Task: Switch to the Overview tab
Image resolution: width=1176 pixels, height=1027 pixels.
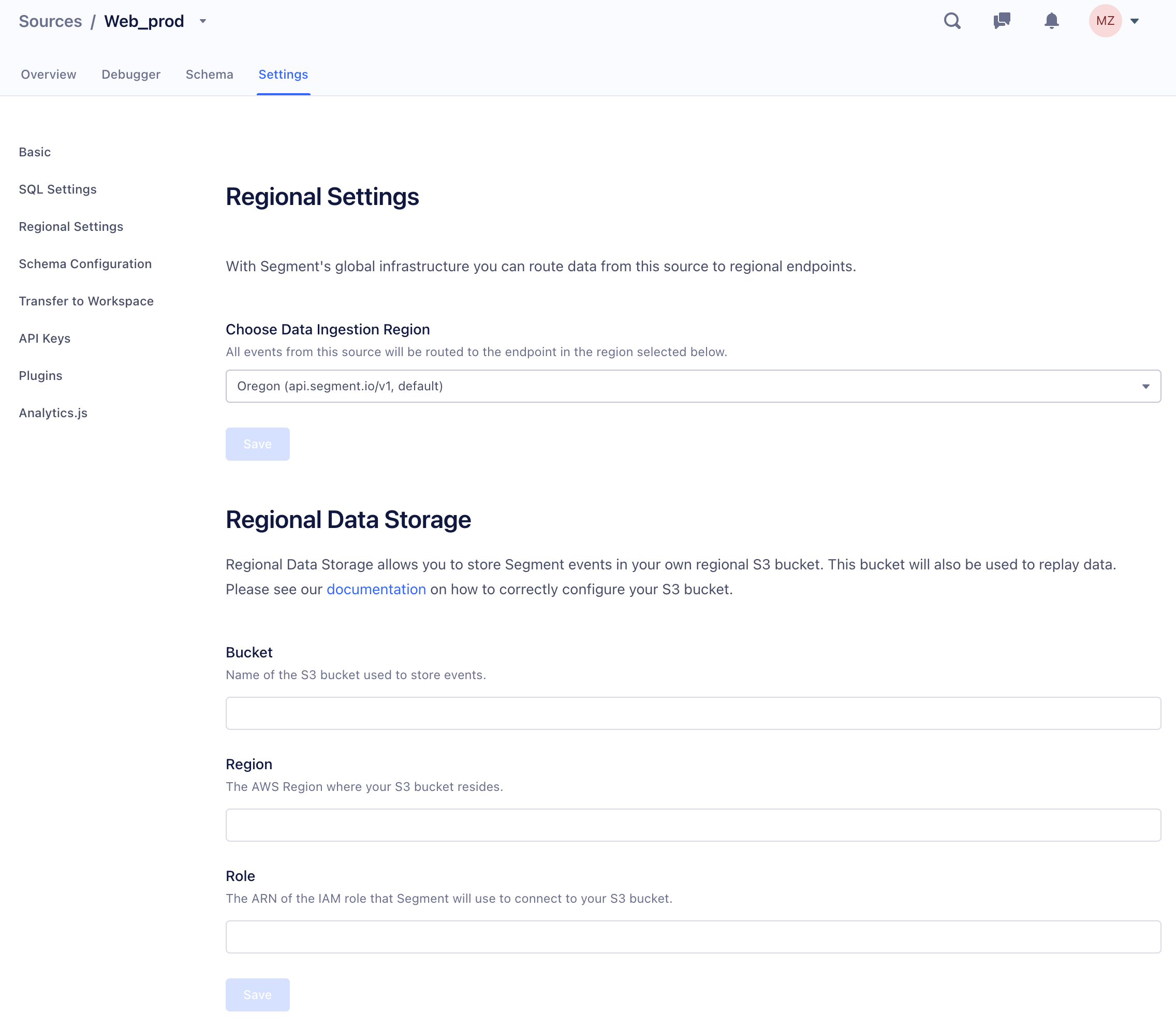Action: (x=49, y=75)
